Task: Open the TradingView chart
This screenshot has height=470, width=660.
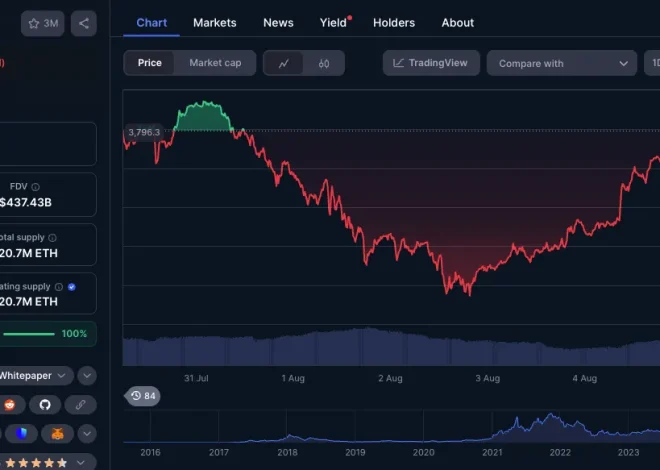Action: click(x=431, y=63)
